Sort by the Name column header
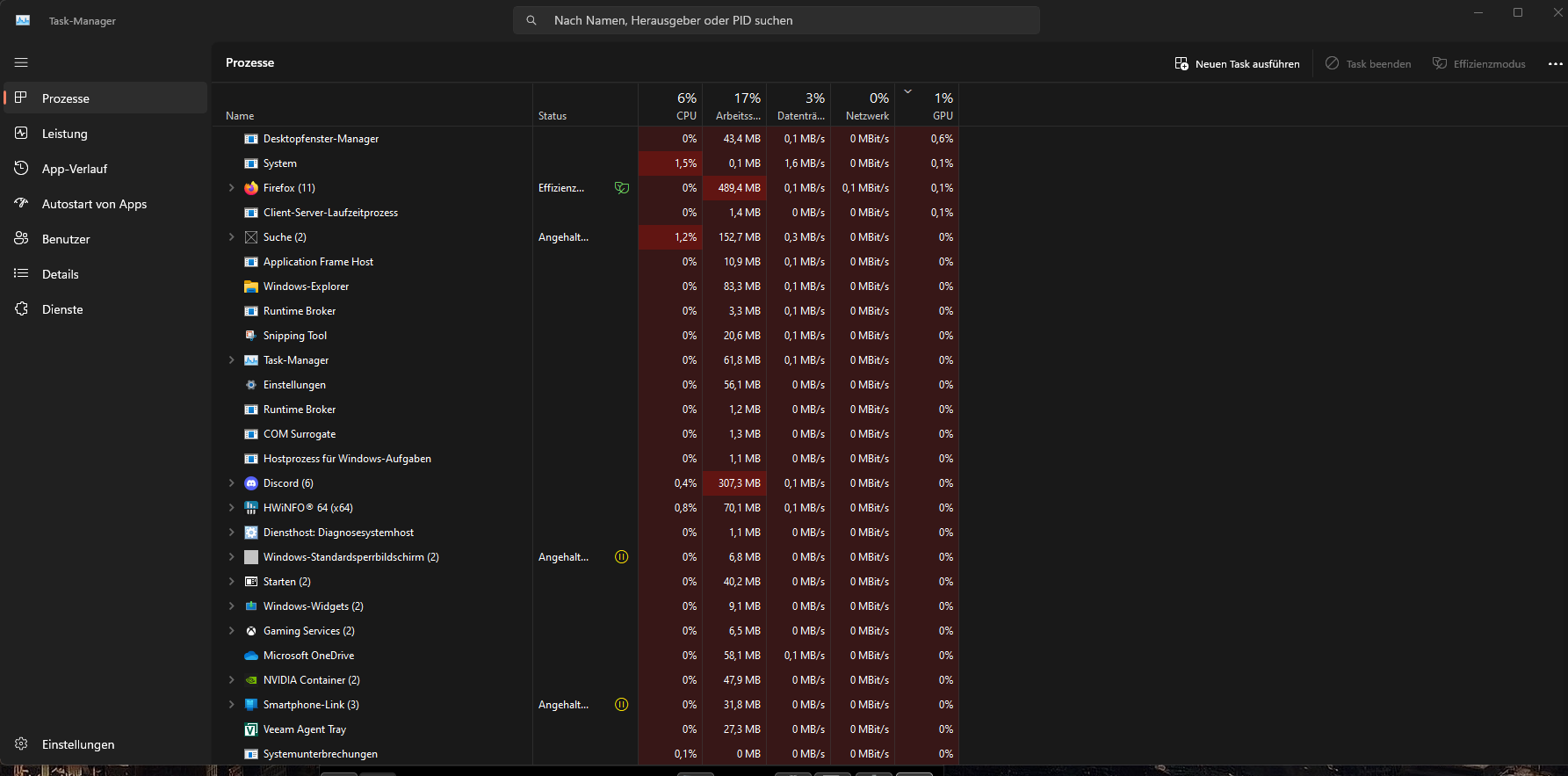This screenshot has width=1568, height=776. point(372,105)
